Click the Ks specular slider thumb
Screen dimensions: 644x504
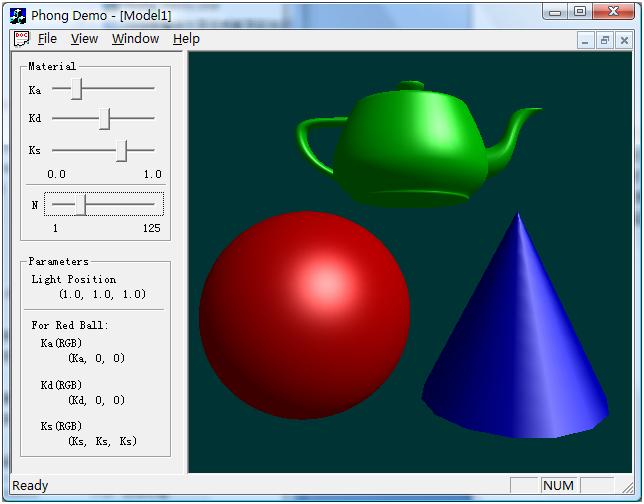click(122, 151)
